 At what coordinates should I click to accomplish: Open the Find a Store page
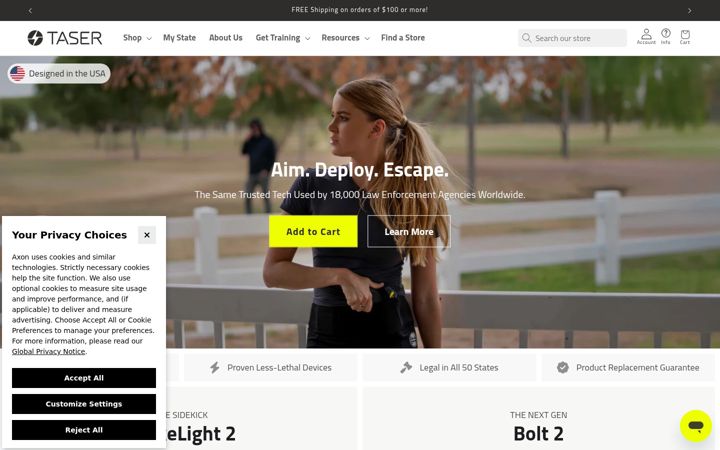click(x=403, y=38)
